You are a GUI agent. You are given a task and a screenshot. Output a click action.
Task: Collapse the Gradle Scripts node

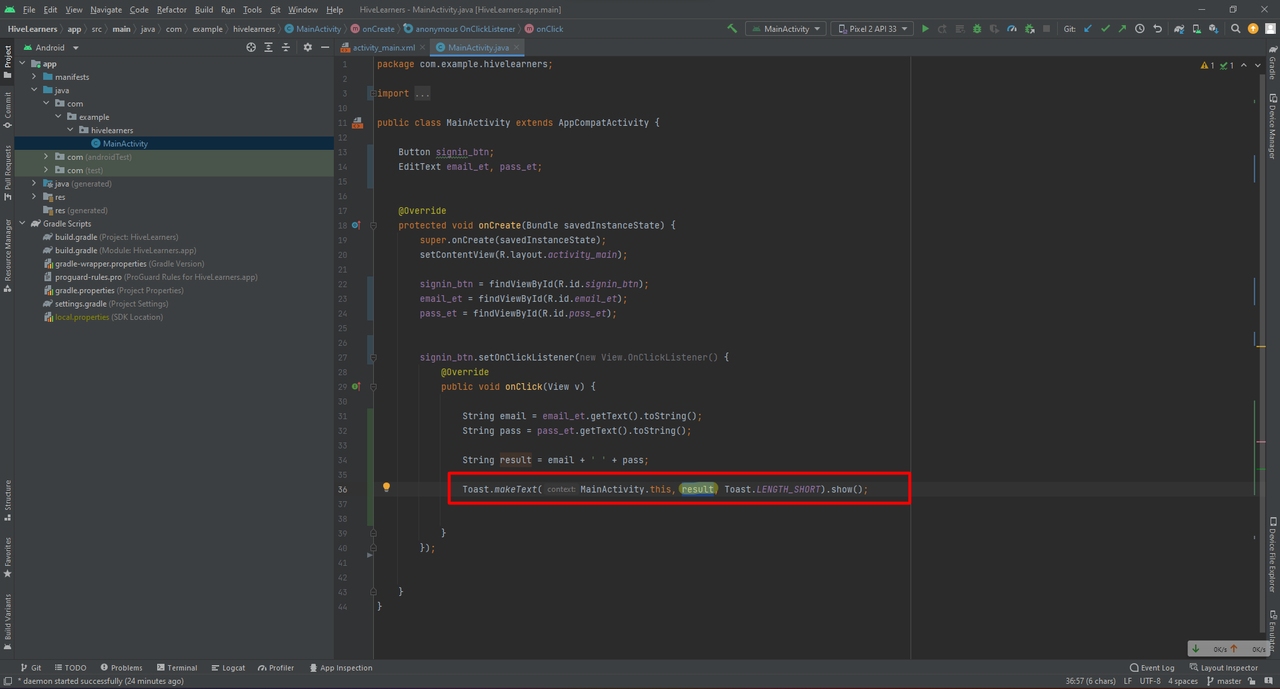pyautogui.click(x=23, y=224)
